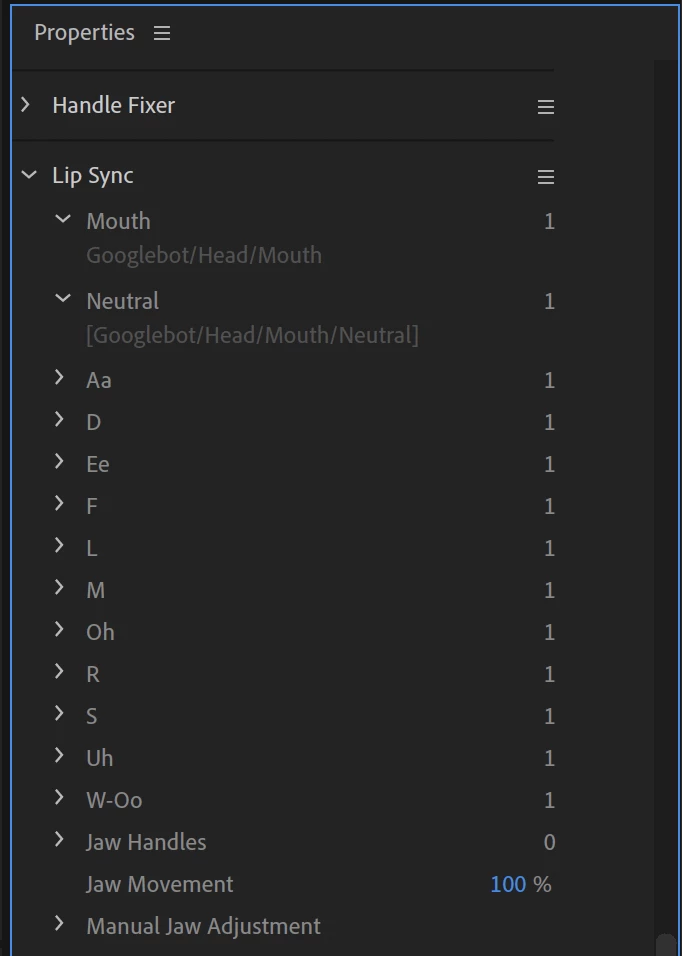
Task: Expand Manual Jaw Adjustment settings
Action: pos(60,924)
